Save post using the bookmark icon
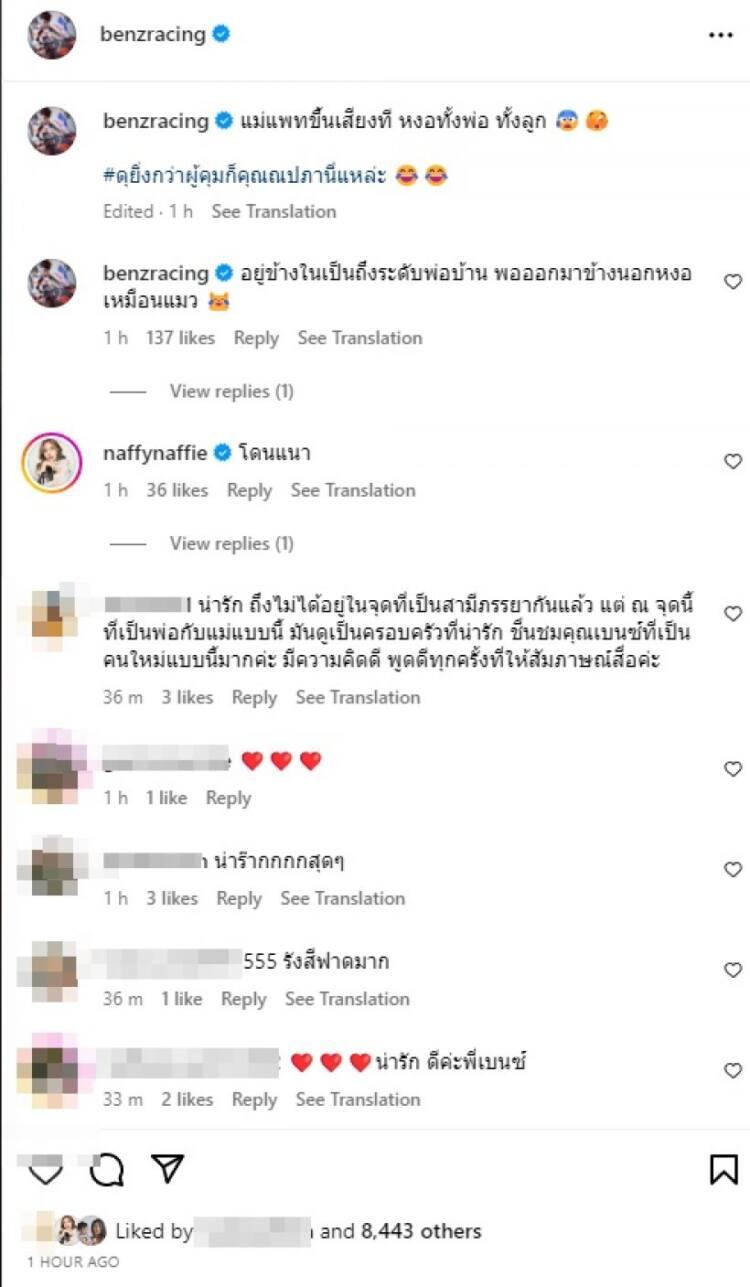Image resolution: width=750 pixels, height=1287 pixels. [x=723, y=1169]
